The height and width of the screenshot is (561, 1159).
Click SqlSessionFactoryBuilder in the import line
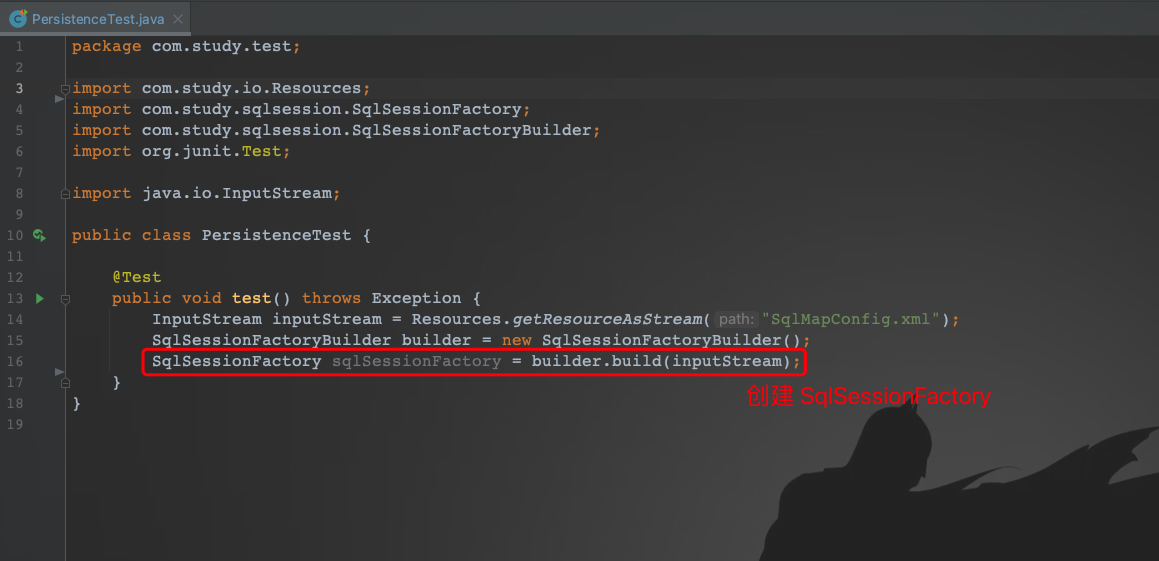click(472, 130)
